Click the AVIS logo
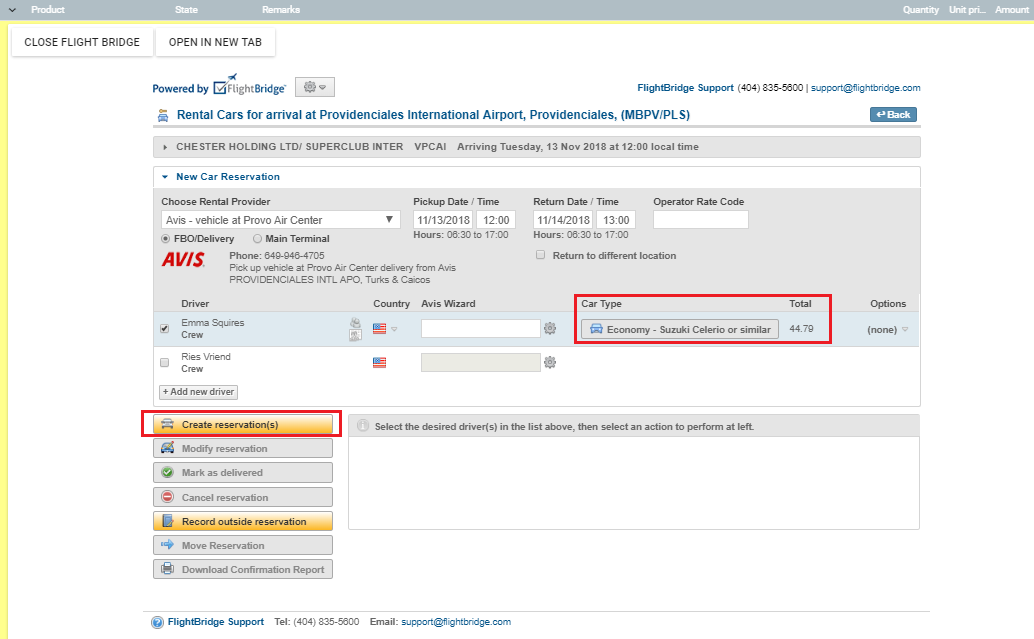The image size is (1034, 639). 183,260
